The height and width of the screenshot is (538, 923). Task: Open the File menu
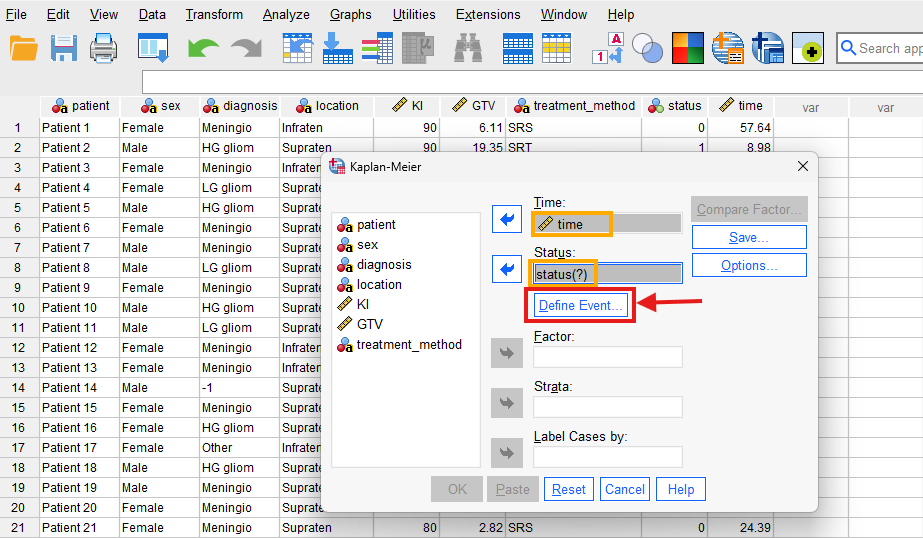tap(16, 14)
